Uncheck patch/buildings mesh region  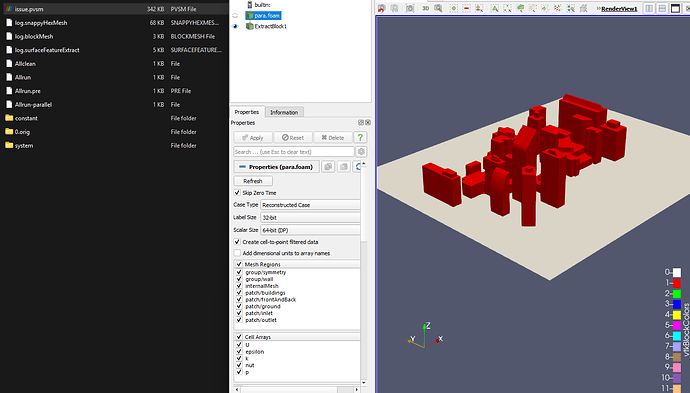(239, 293)
